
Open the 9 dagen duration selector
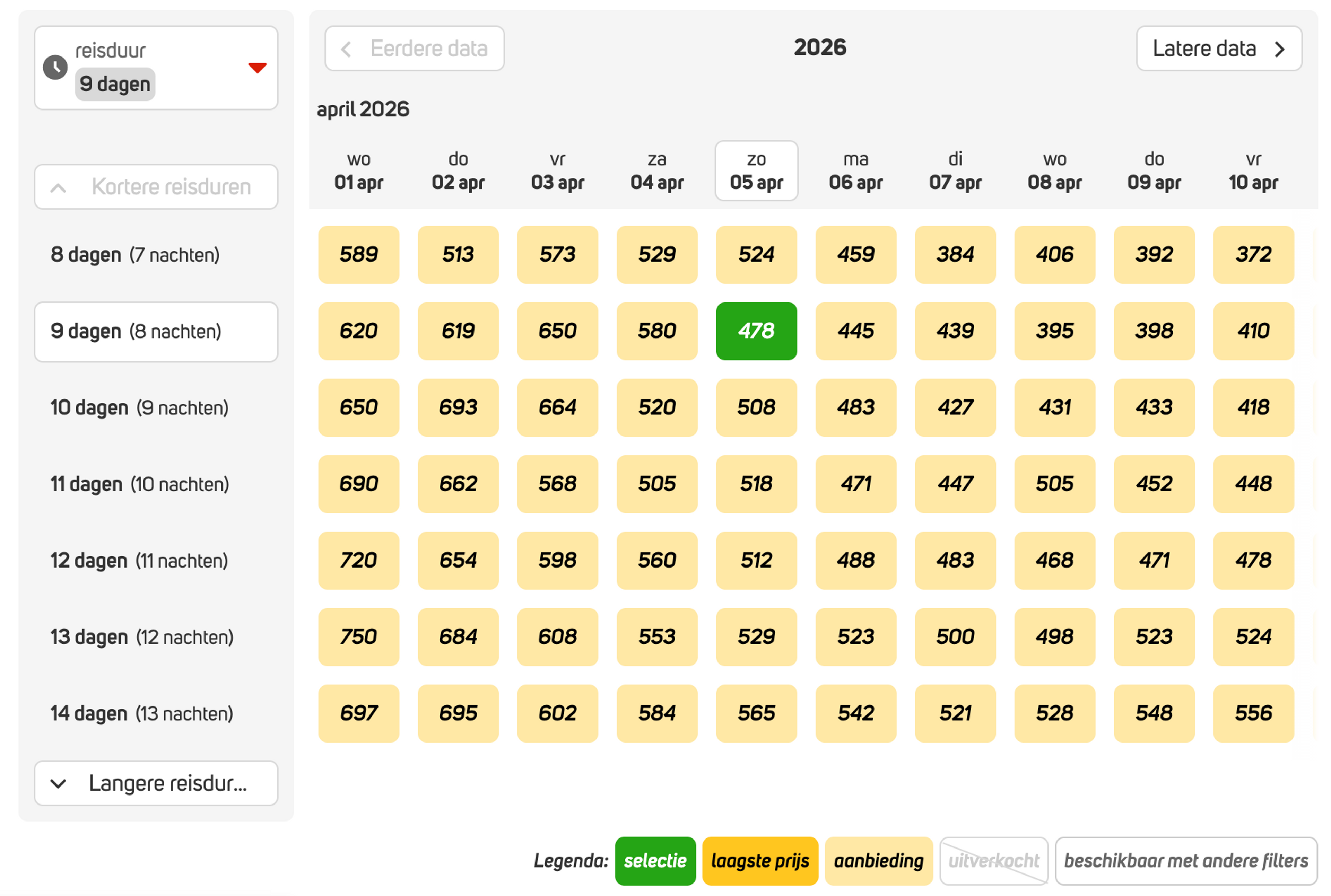click(115, 85)
